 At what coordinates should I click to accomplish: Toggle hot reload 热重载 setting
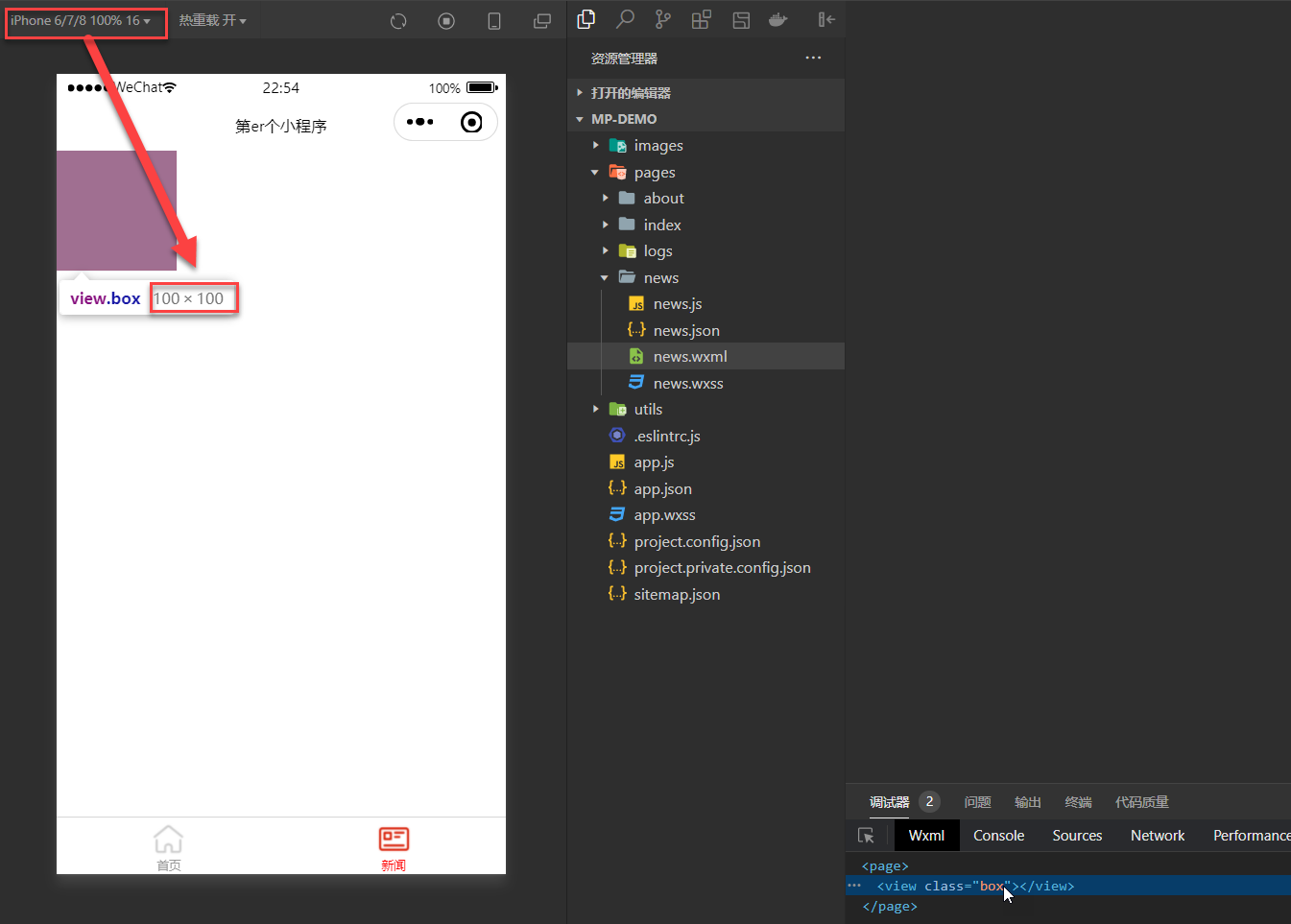[x=212, y=20]
